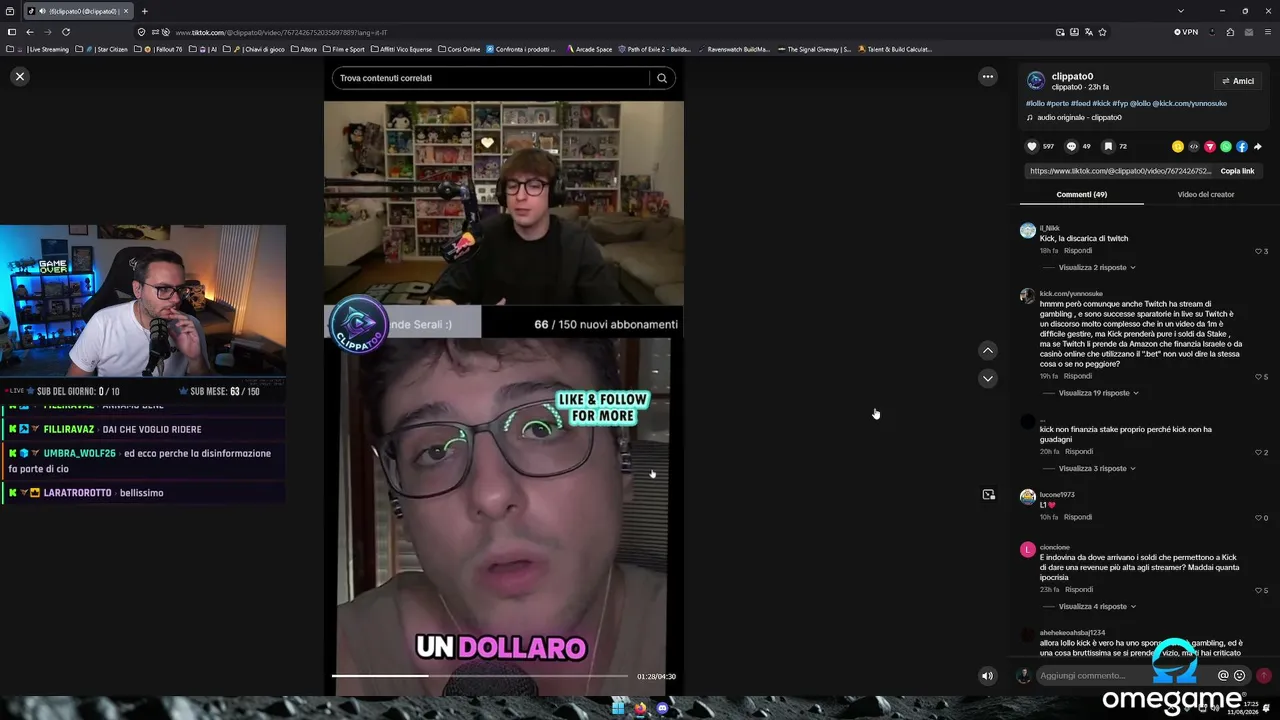This screenshot has height=720, width=1280.
Task: Open the clippato0 profile avatar
Action: click(x=1036, y=81)
